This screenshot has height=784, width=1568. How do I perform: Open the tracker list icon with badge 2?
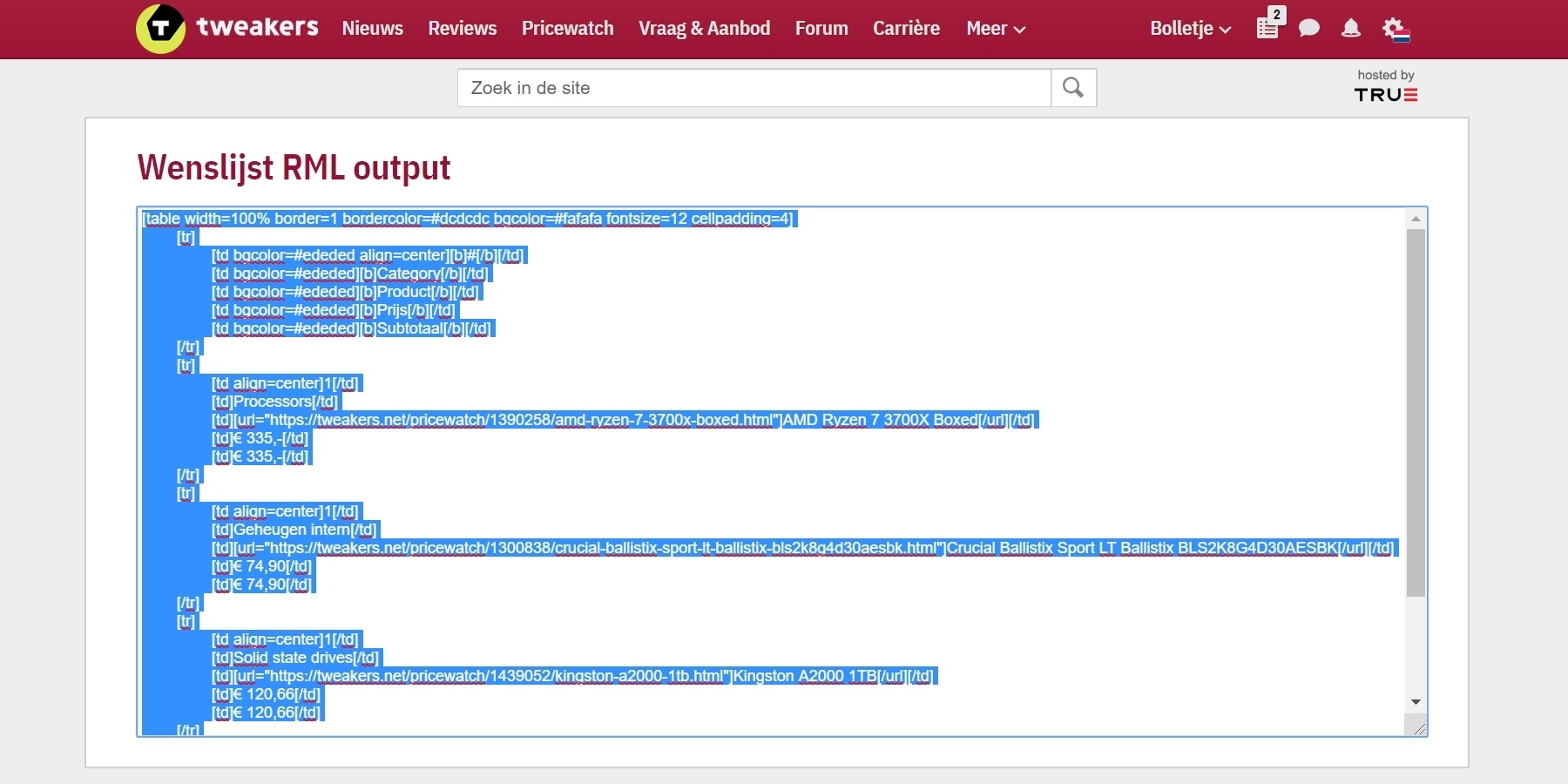1269,25
